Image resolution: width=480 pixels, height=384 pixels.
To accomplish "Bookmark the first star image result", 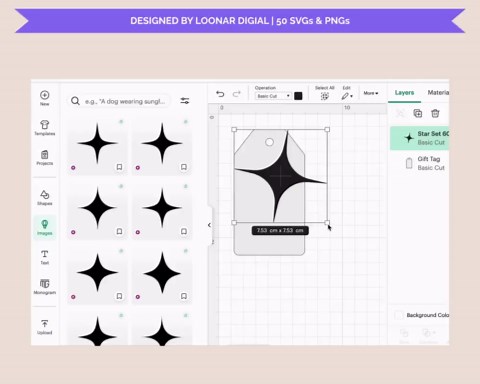I will [119, 167].
